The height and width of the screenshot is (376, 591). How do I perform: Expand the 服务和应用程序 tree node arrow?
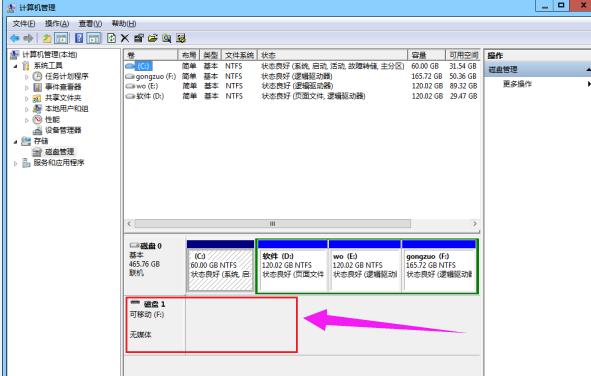tap(15, 163)
